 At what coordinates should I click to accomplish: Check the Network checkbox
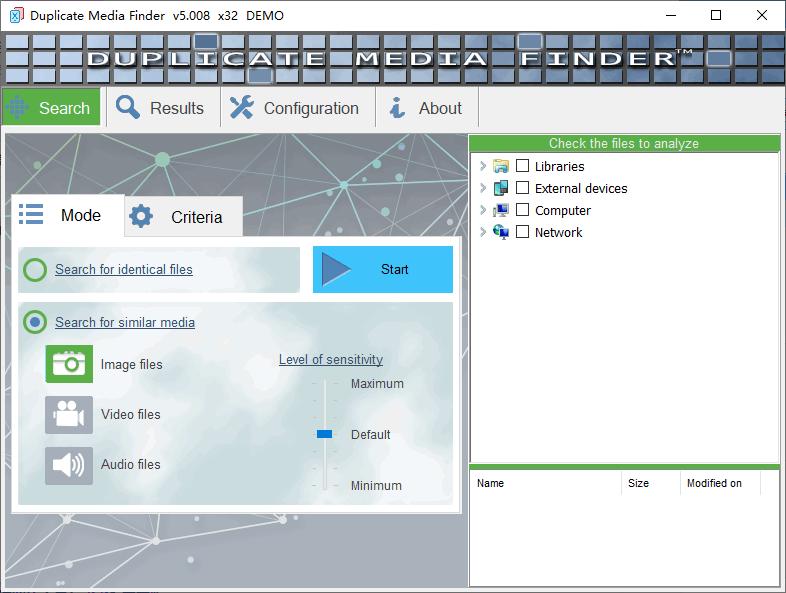(x=522, y=232)
